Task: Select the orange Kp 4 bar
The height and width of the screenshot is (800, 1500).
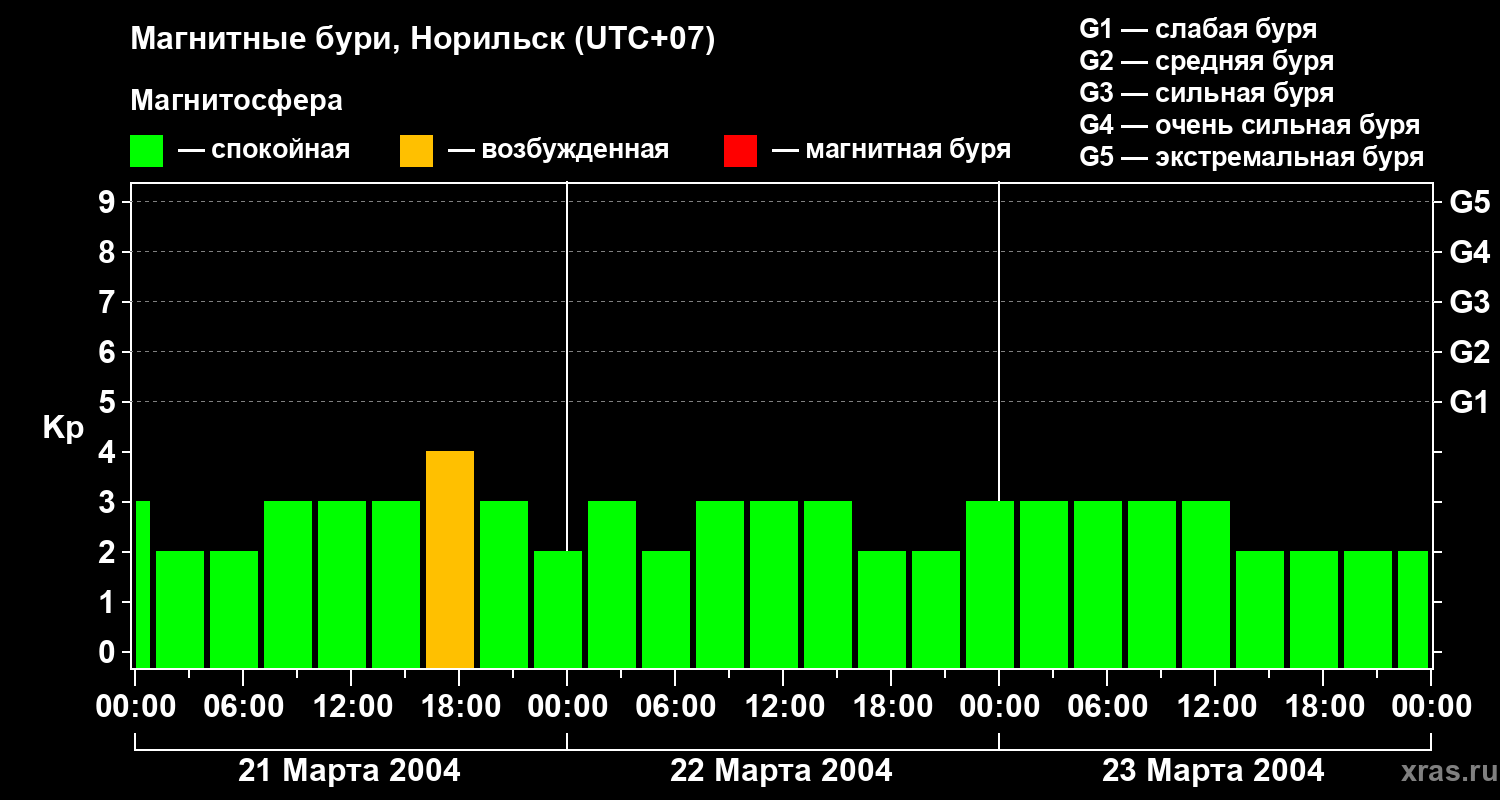Action: pos(450,559)
